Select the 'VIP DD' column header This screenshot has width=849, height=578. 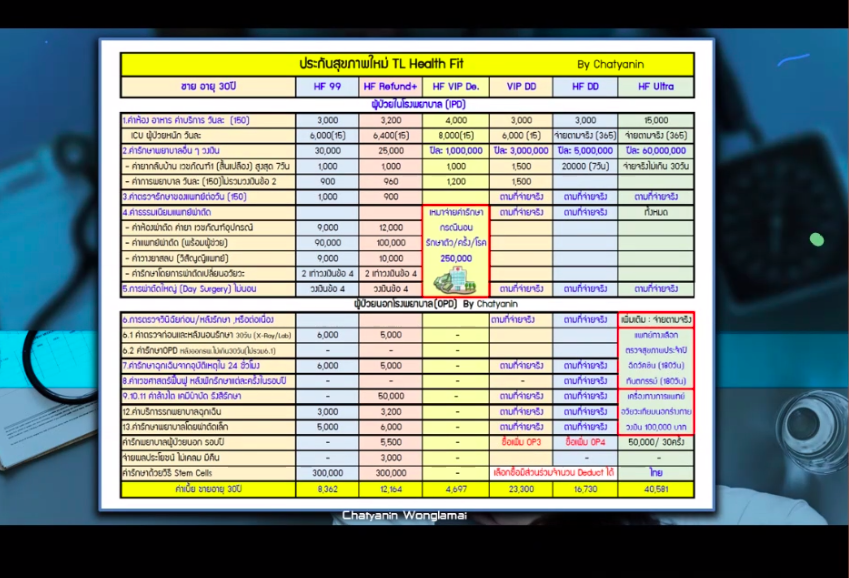(521, 87)
